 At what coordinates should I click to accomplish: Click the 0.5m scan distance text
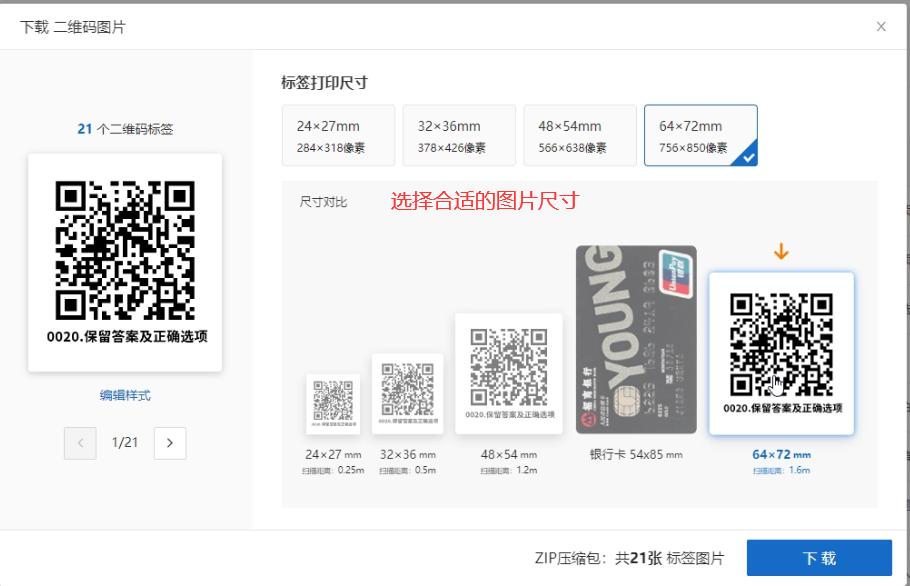[x=407, y=470]
